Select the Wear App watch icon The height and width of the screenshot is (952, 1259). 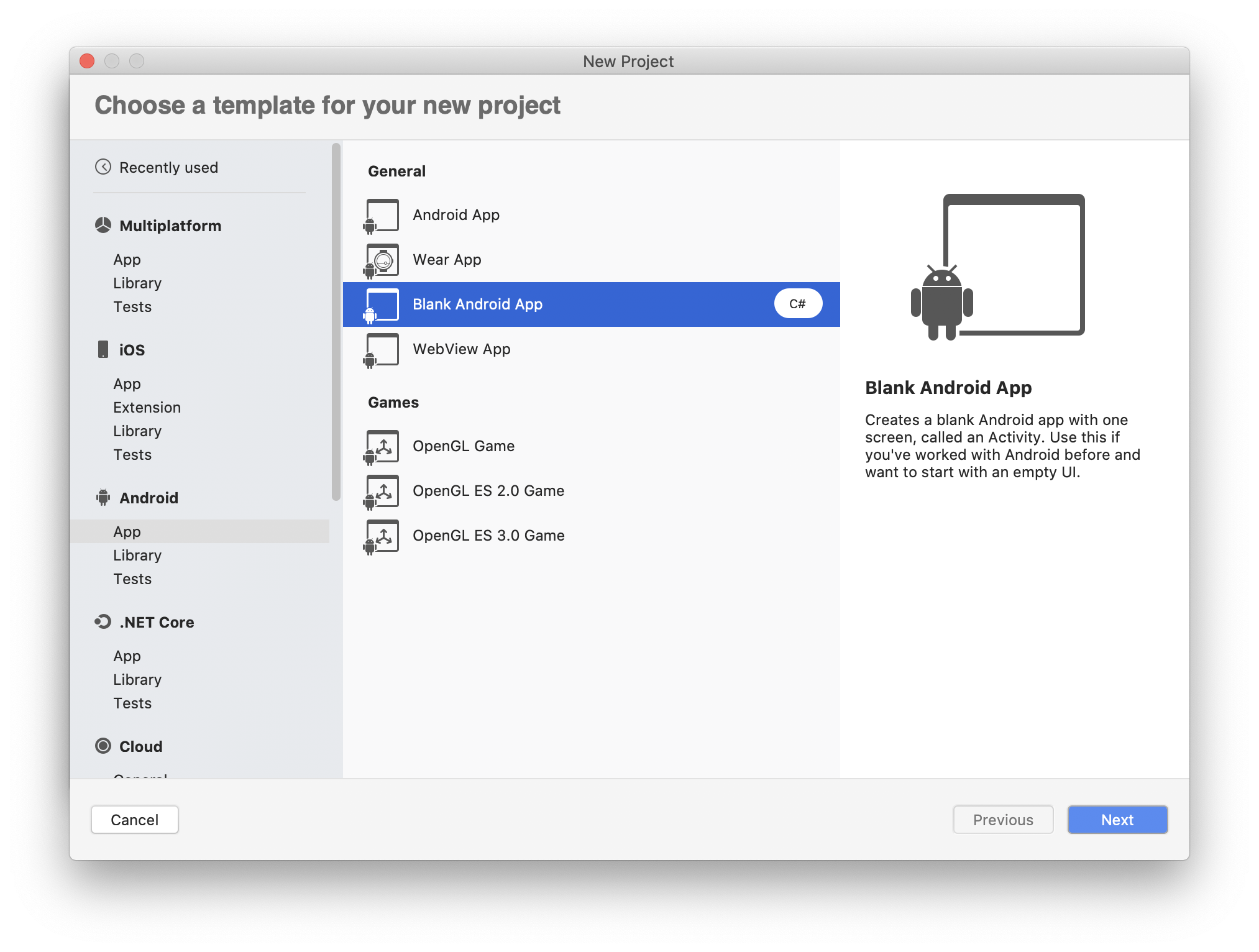383,260
